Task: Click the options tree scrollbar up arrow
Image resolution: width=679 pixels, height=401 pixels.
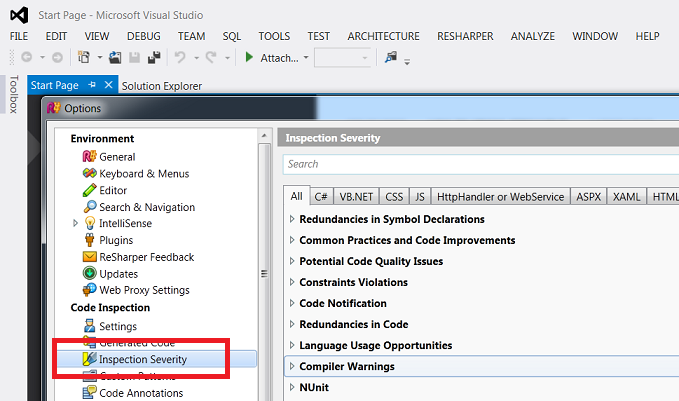Action: click(x=264, y=136)
